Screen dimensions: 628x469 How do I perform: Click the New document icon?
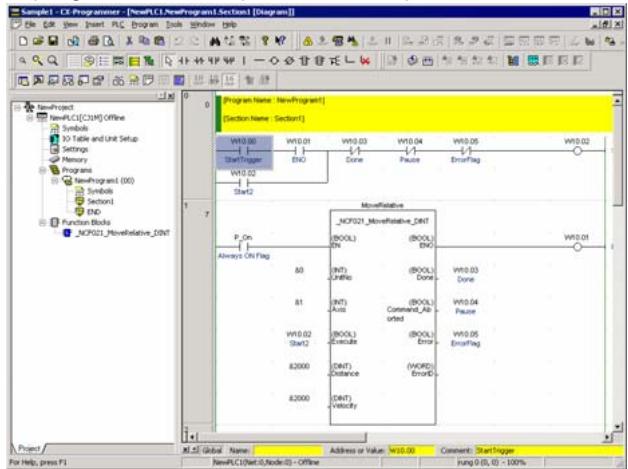tap(23, 41)
